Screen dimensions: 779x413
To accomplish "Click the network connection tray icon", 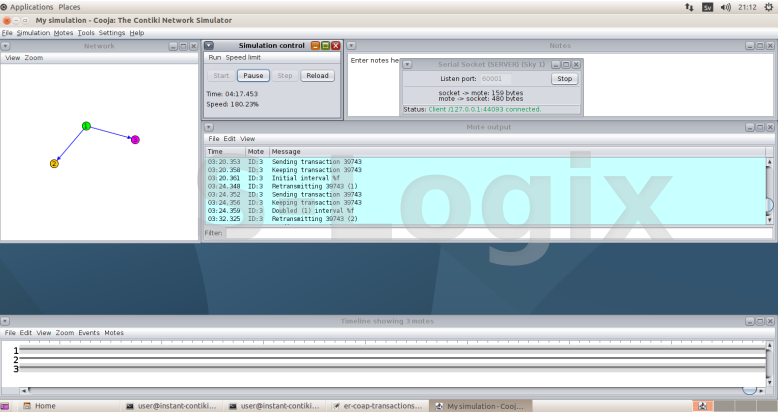I will click(689, 7).
